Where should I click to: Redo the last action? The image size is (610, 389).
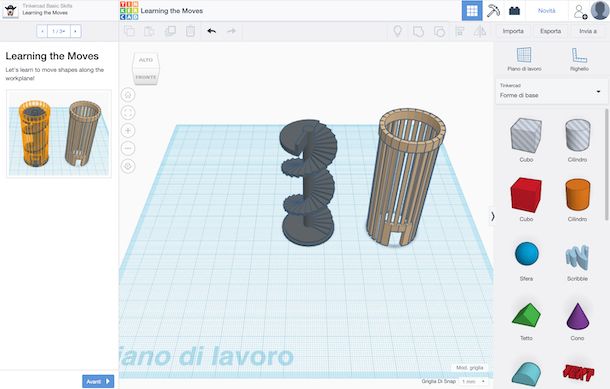(231, 31)
